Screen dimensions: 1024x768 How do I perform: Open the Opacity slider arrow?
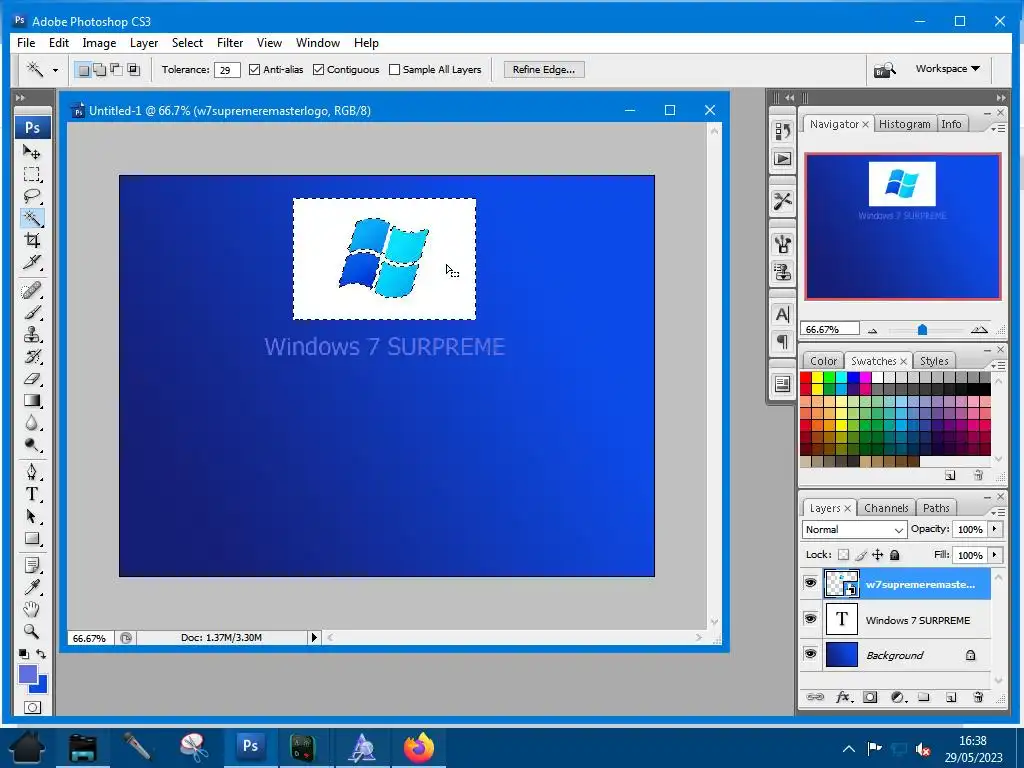(995, 529)
